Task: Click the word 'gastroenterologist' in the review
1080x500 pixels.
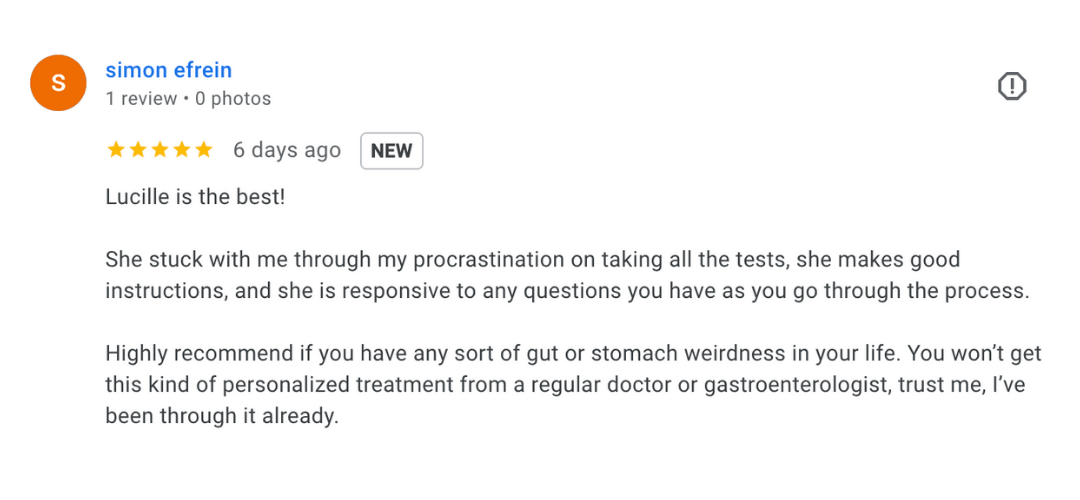Action: (772, 385)
